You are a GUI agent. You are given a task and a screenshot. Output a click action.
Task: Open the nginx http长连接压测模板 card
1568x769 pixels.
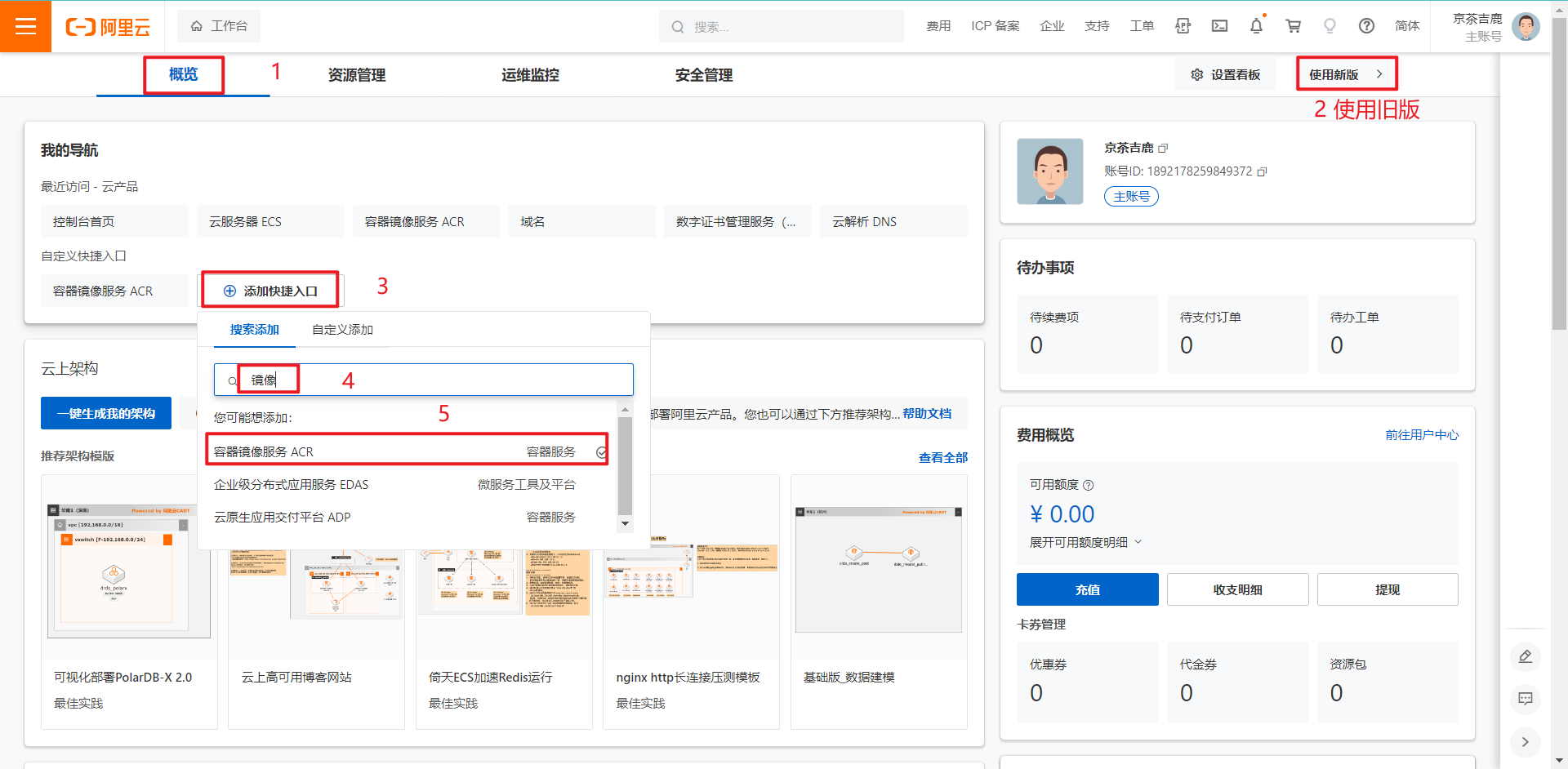tap(691, 602)
